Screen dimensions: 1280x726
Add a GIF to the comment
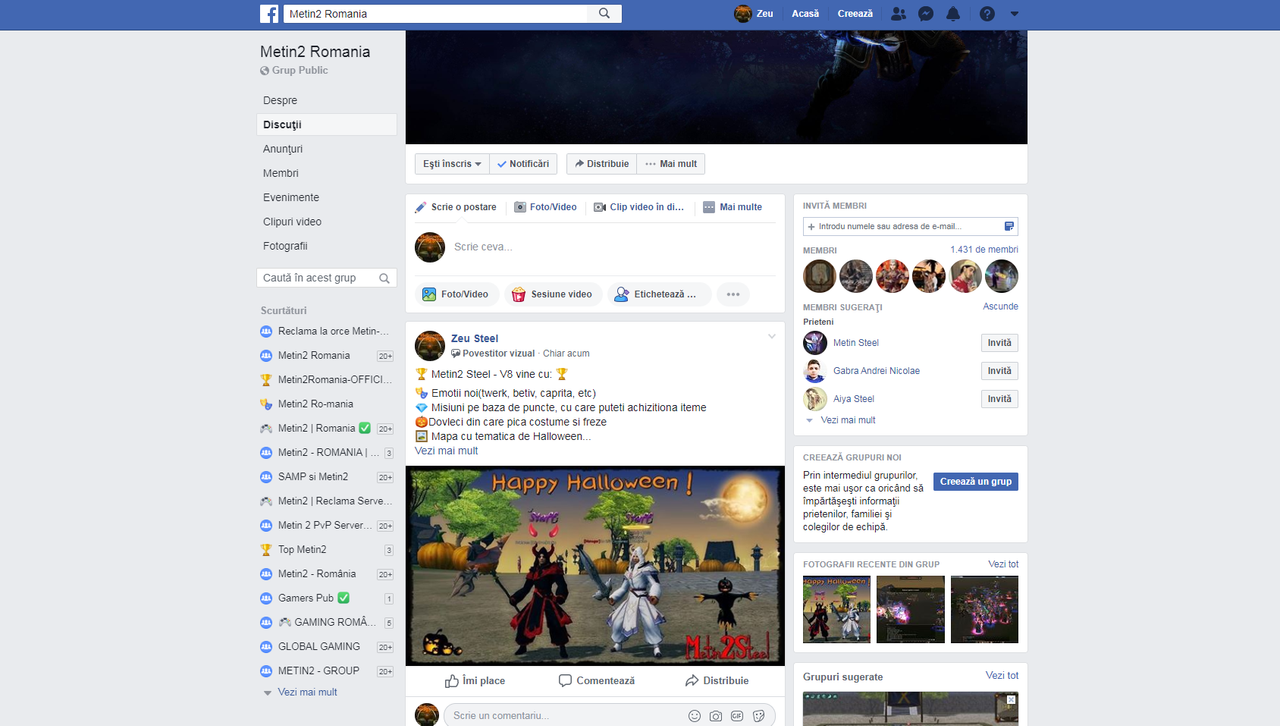point(737,716)
